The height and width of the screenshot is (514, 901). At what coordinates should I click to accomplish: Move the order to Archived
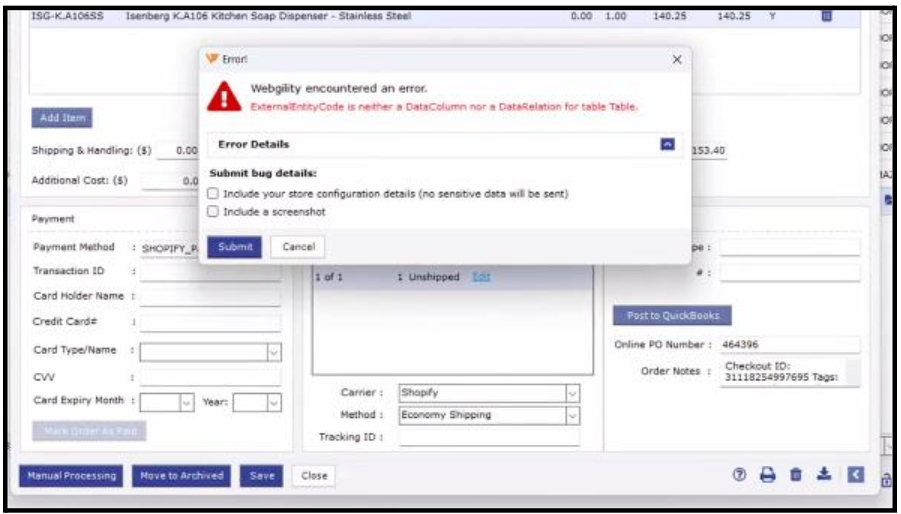click(182, 476)
